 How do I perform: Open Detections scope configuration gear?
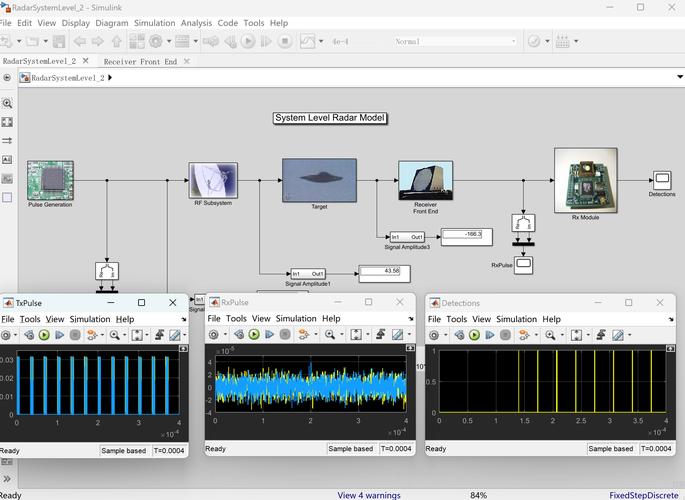(436, 335)
